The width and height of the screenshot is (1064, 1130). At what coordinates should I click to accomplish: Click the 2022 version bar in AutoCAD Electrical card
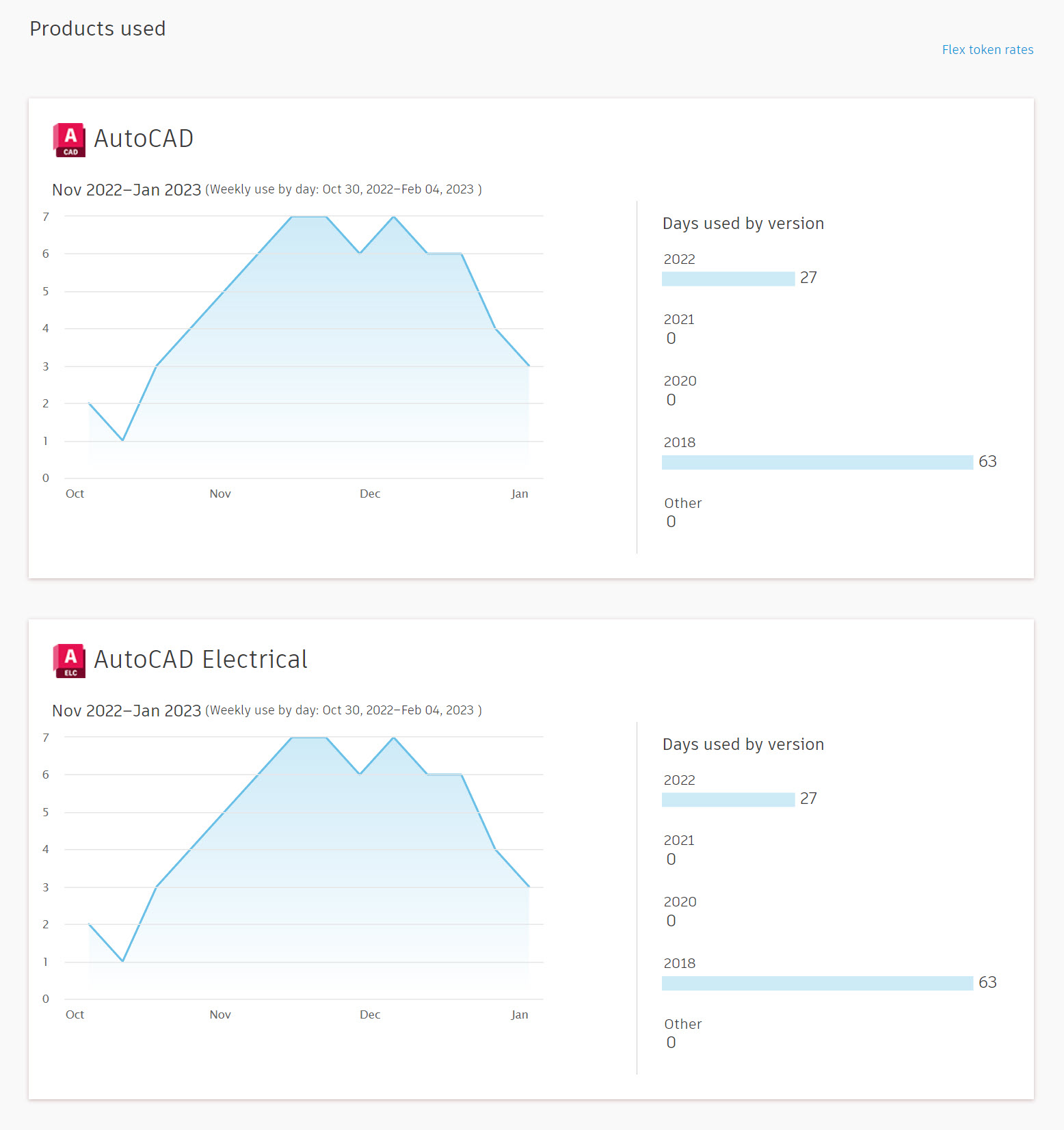[728, 800]
